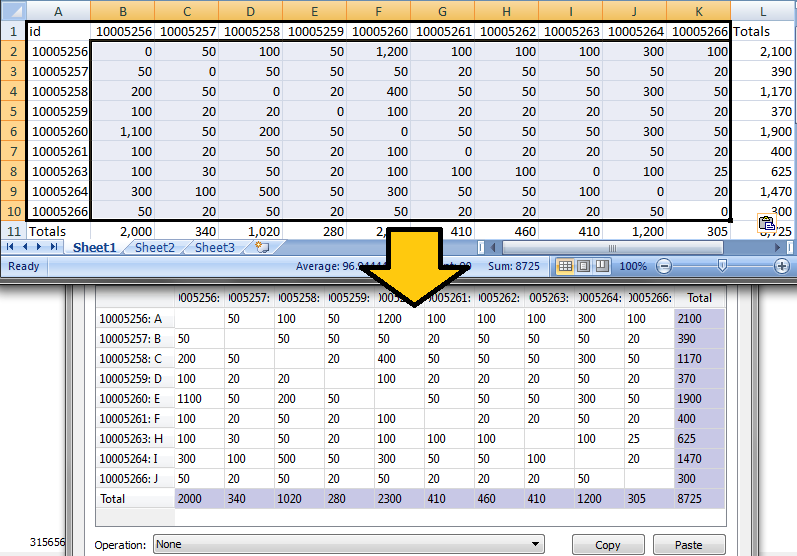Open the Operation dropdown set to None

[349, 544]
